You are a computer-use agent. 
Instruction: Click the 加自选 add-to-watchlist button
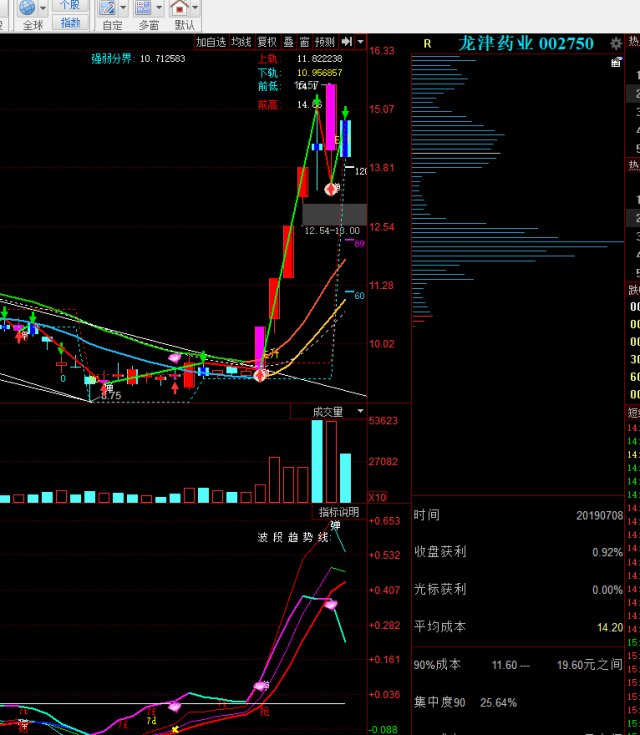[211, 42]
